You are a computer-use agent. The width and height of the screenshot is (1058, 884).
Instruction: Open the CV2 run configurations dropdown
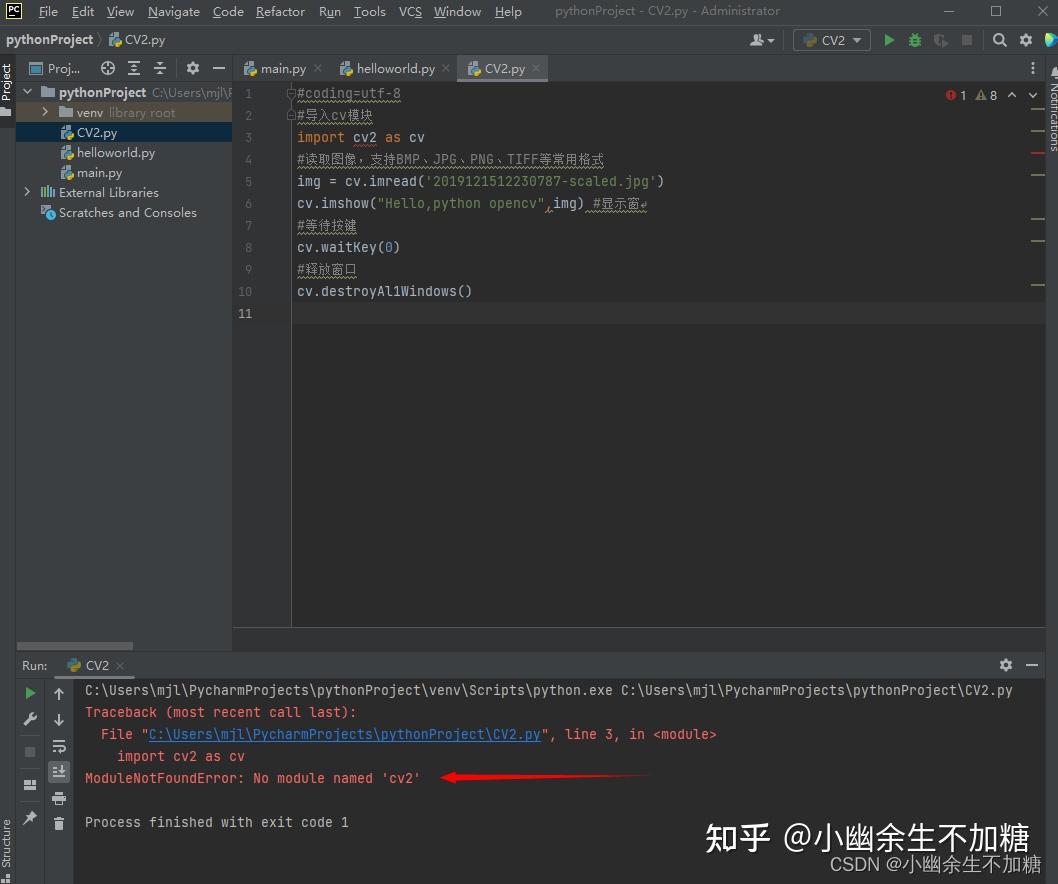pyautogui.click(x=832, y=40)
